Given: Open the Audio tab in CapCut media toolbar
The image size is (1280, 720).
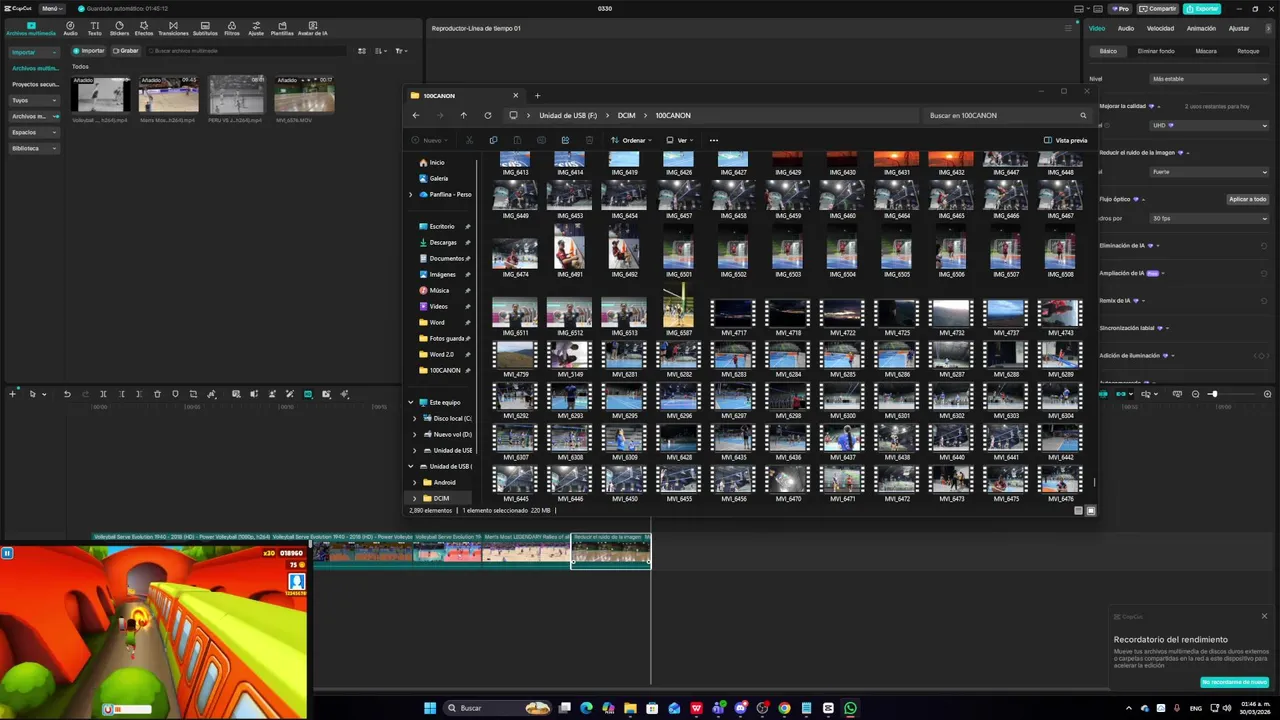Looking at the screenshot, I should [x=70, y=28].
